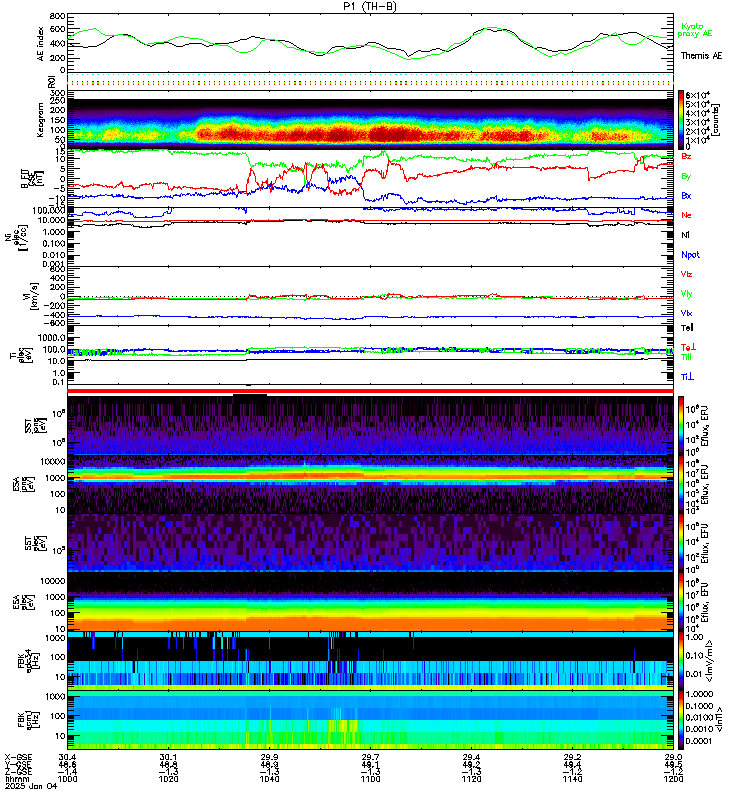Click the ion velocity Vi line plot panel

[x=370, y=296]
